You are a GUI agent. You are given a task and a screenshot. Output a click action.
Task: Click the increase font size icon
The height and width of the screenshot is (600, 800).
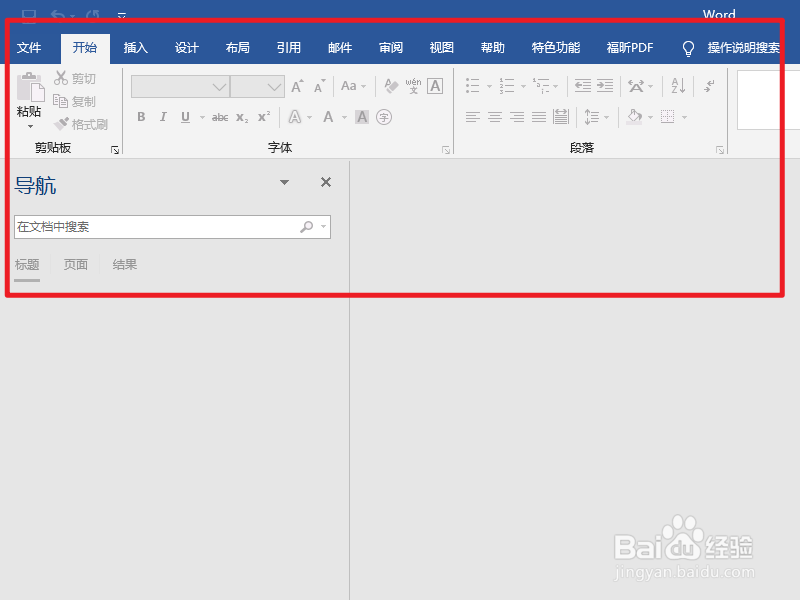coord(297,86)
